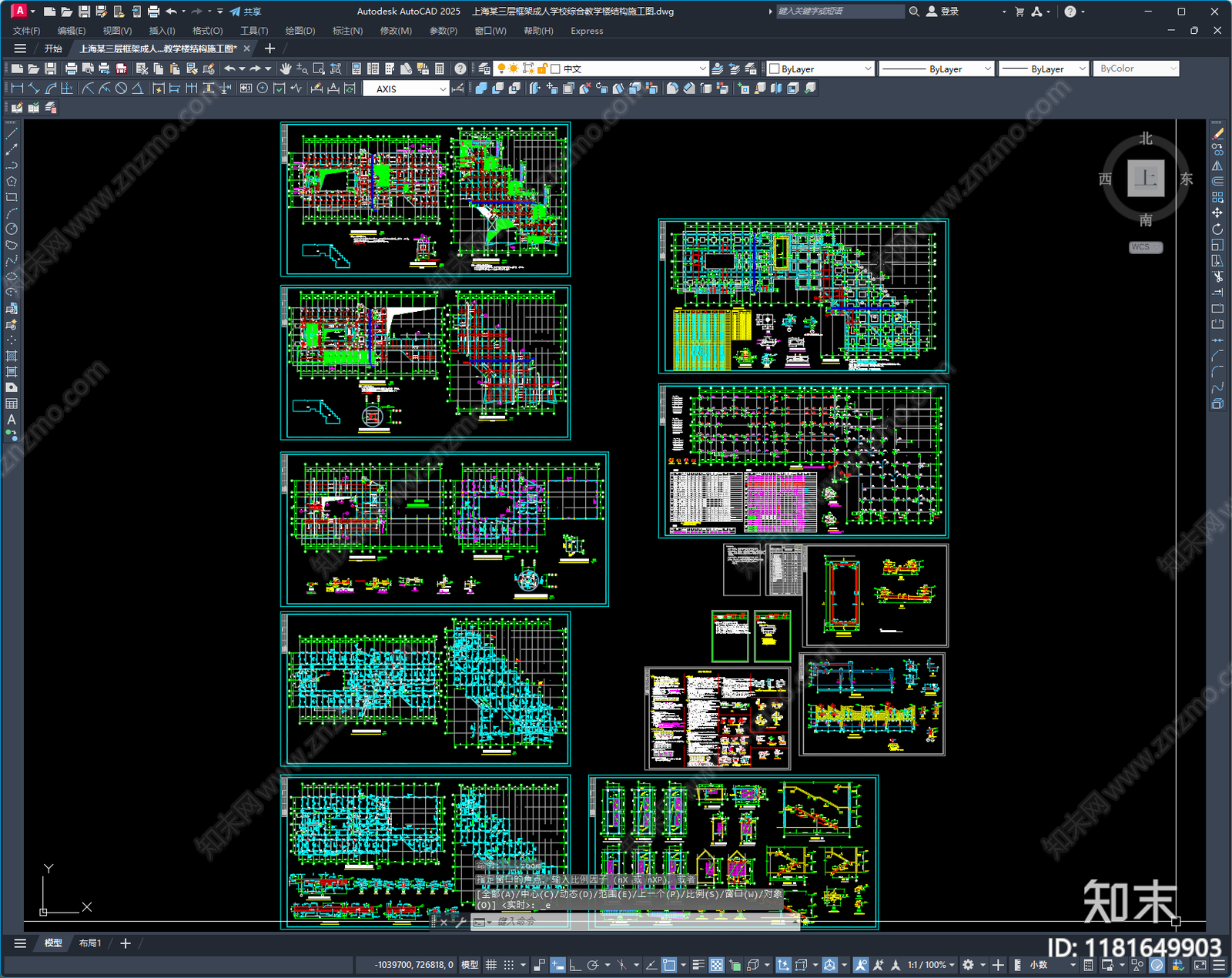
Task: Toggle polar tracking in status bar
Action: (593, 965)
